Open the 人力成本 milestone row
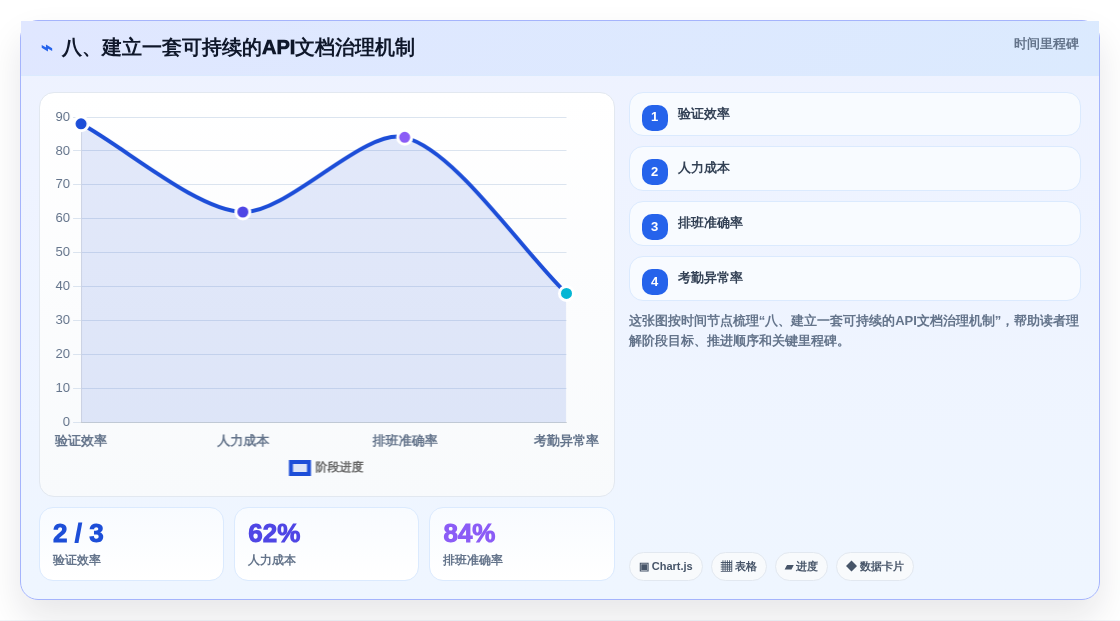 pos(854,169)
